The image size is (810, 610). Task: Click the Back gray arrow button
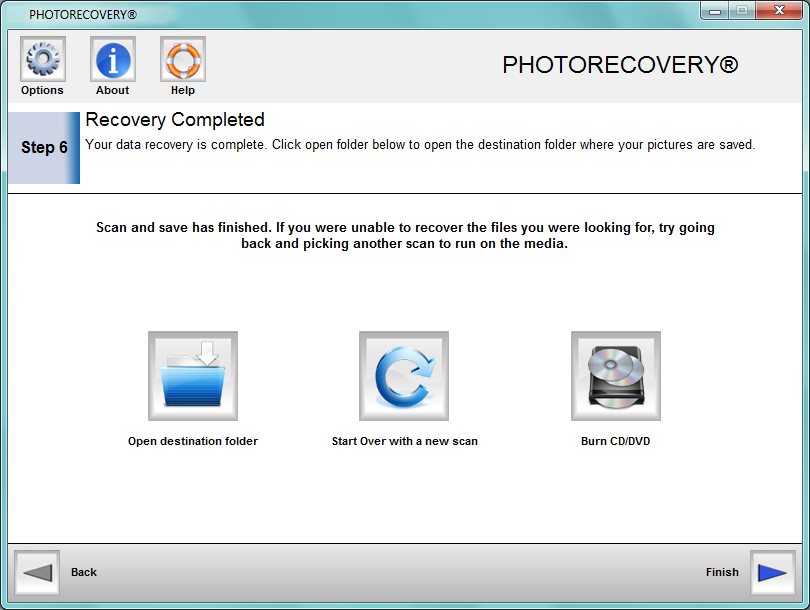click(x=37, y=573)
